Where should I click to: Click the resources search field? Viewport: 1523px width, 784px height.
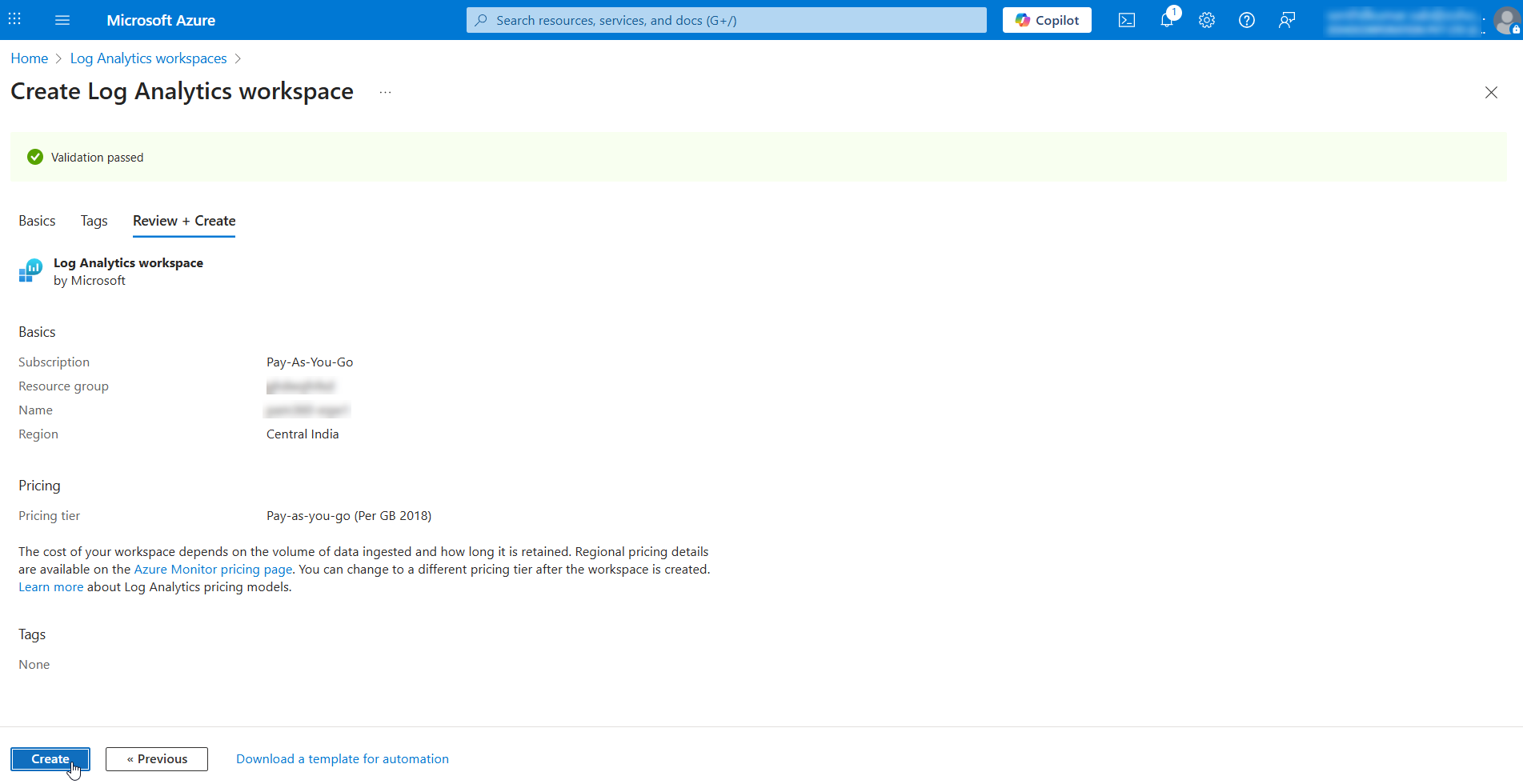click(724, 20)
